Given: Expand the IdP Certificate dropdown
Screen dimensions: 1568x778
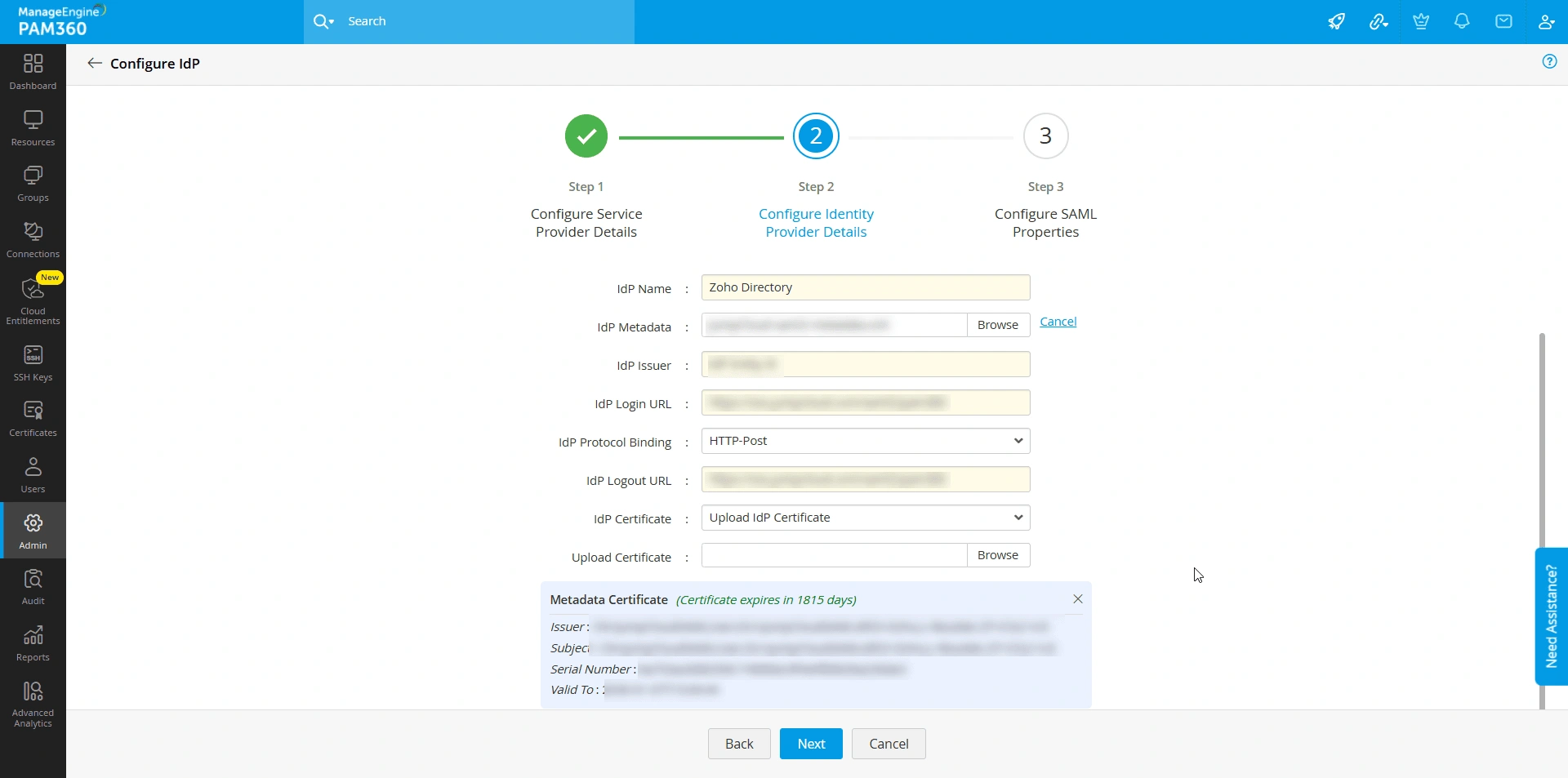Looking at the screenshot, I should coord(866,518).
